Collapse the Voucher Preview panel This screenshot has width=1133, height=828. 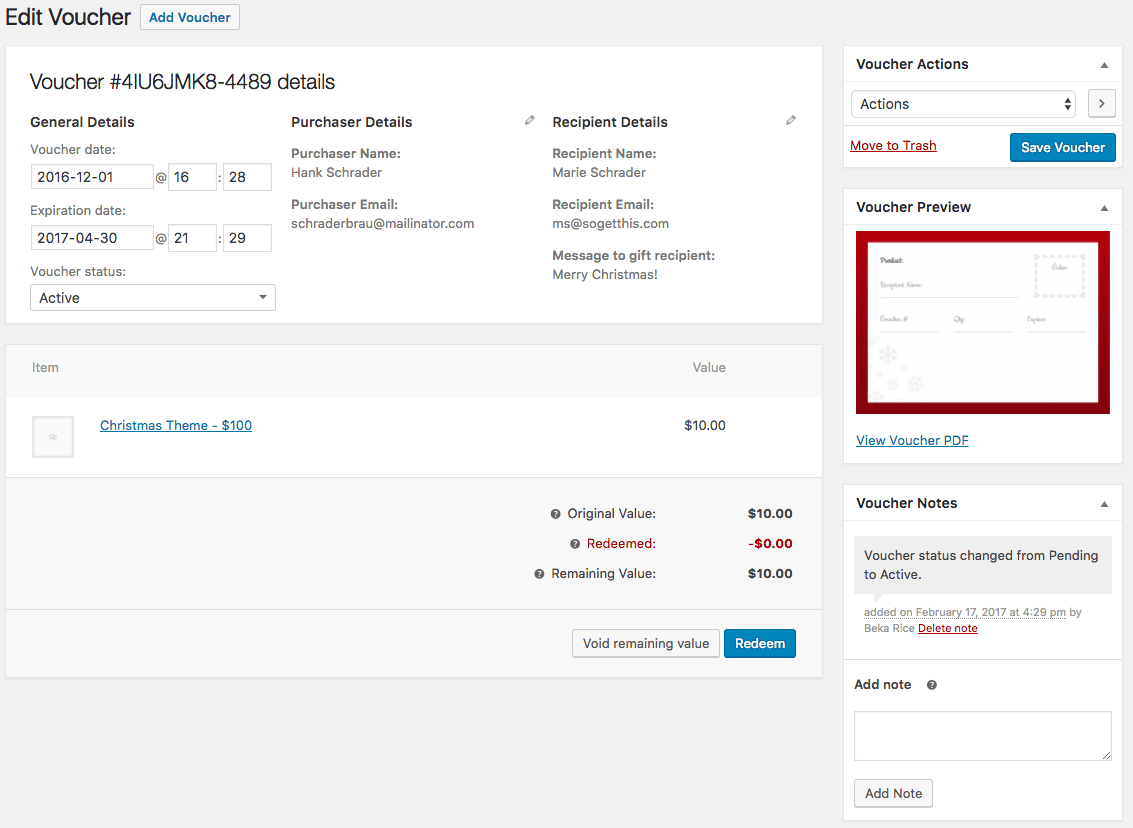[x=1104, y=207]
